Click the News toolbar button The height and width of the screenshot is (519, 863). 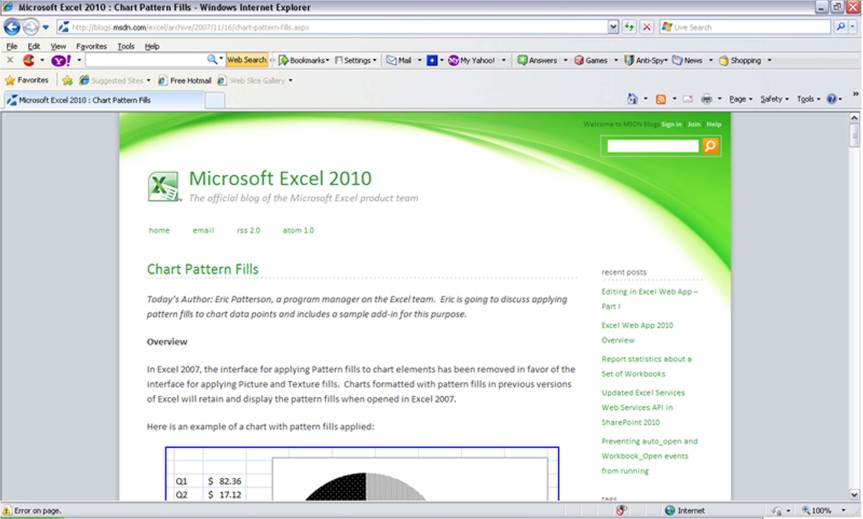(x=687, y=60)
